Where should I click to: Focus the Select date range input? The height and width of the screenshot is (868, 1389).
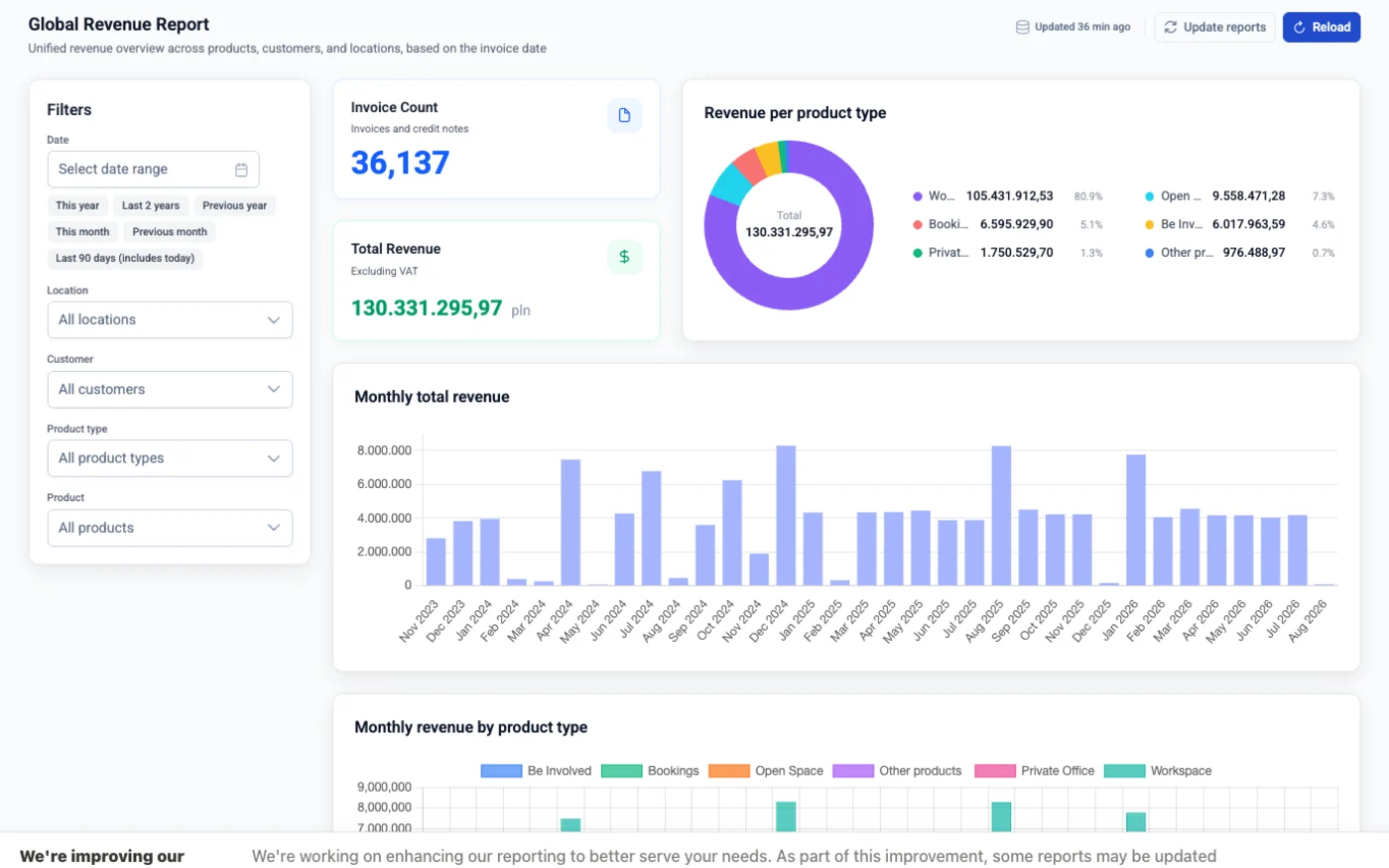tap(153, 170)
